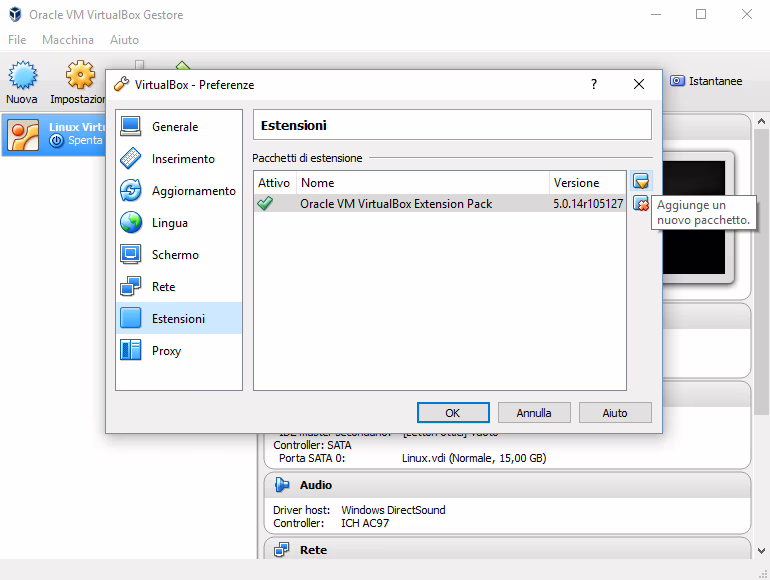The image size is (770, 580).
Task: Open the Istantanee snapshot view
Action: [x=706, y=81]
